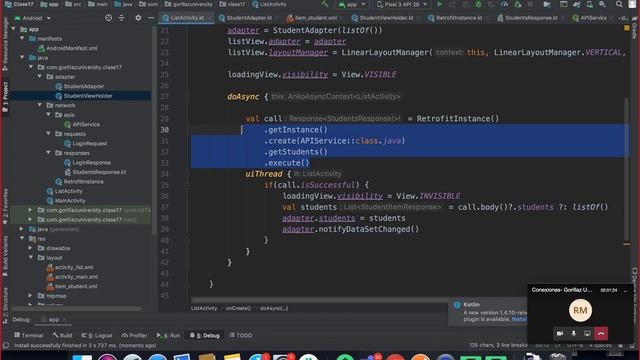Switch to RetrofitInstance.kt editor tab

pos(459,18)
